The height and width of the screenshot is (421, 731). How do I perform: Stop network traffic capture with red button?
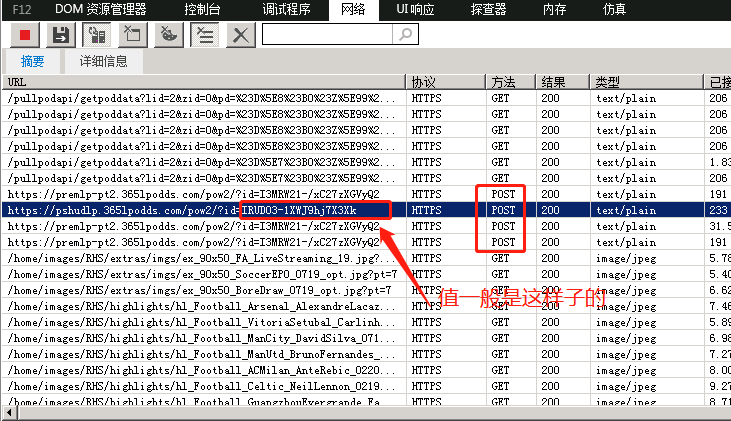point(24,35)
